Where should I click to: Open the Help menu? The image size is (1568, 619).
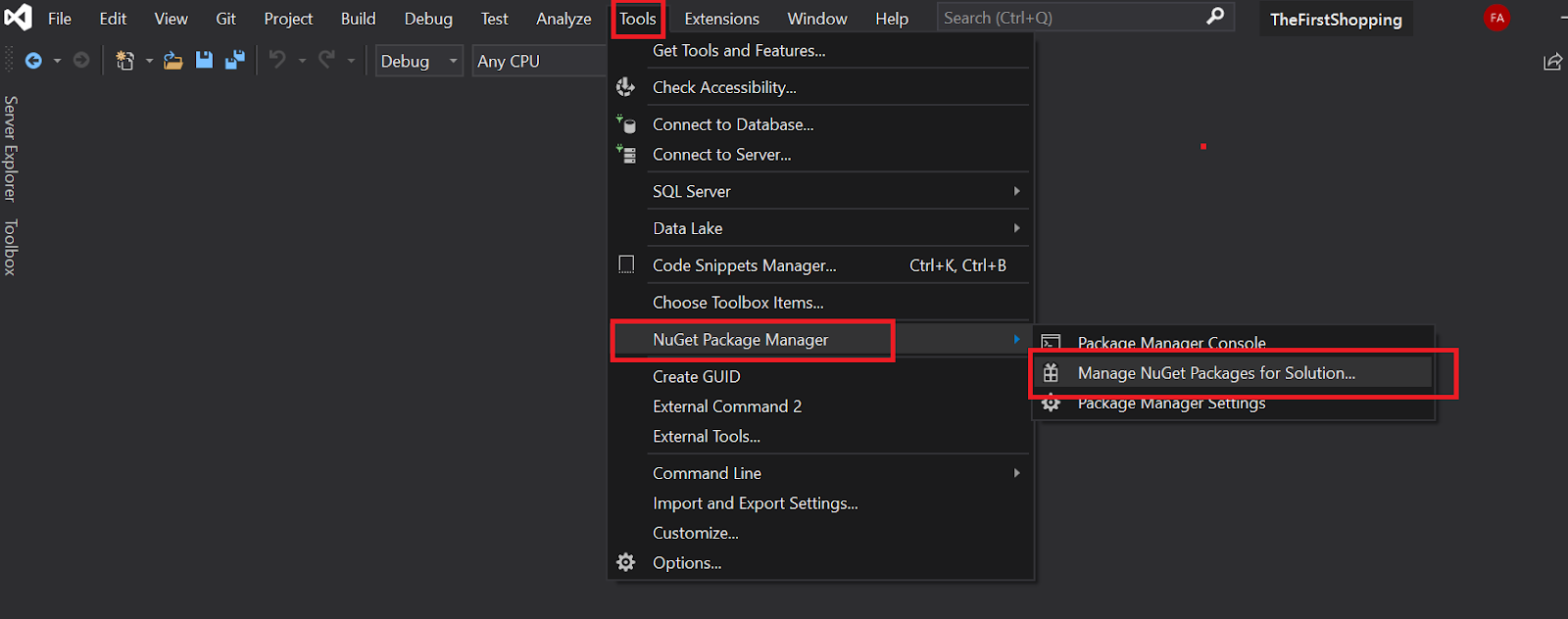tap(892, 19)
